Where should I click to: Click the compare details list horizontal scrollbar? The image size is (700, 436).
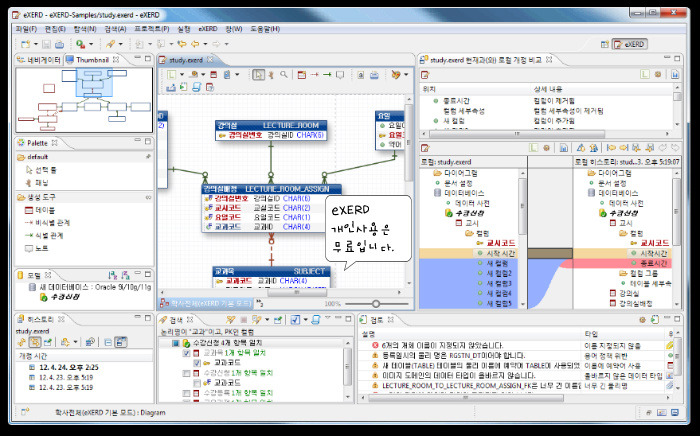pyautogui.click(x=517, y=133)
